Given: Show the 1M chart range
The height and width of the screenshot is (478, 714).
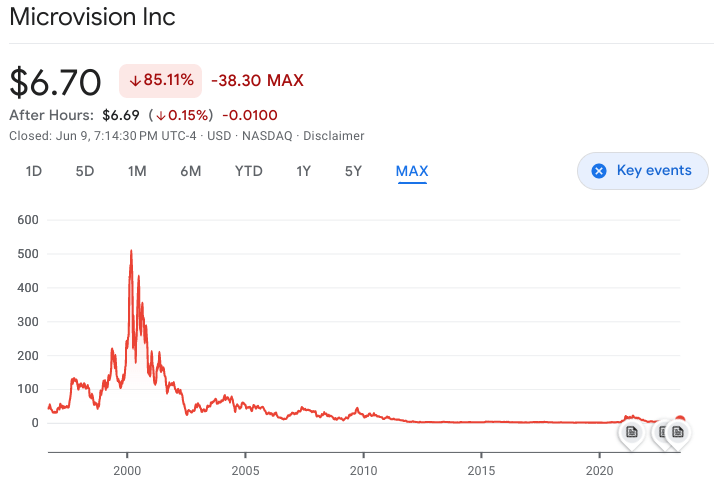Looking at the screenshot, I should tap(137, 171).
